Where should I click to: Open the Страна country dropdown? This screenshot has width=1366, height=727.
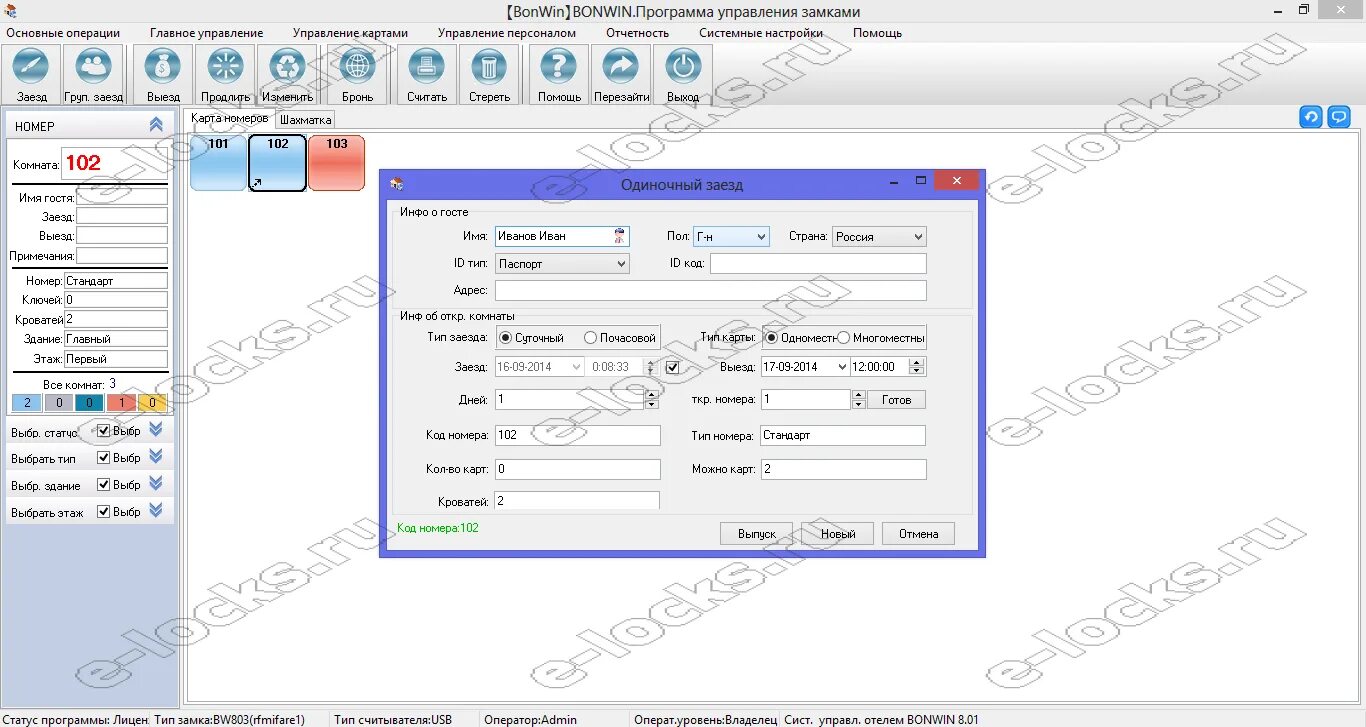pyautogui.click(x=879, y=237)
